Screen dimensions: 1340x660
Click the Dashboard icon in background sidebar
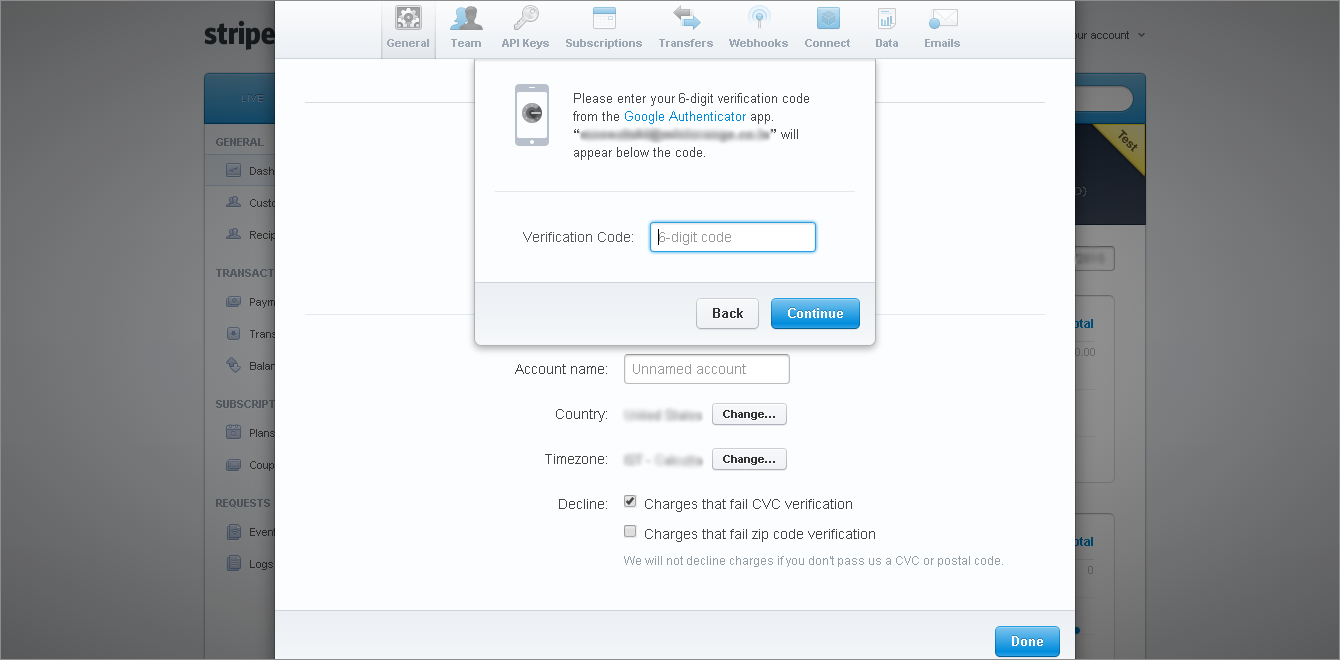[x=233, y=171]
